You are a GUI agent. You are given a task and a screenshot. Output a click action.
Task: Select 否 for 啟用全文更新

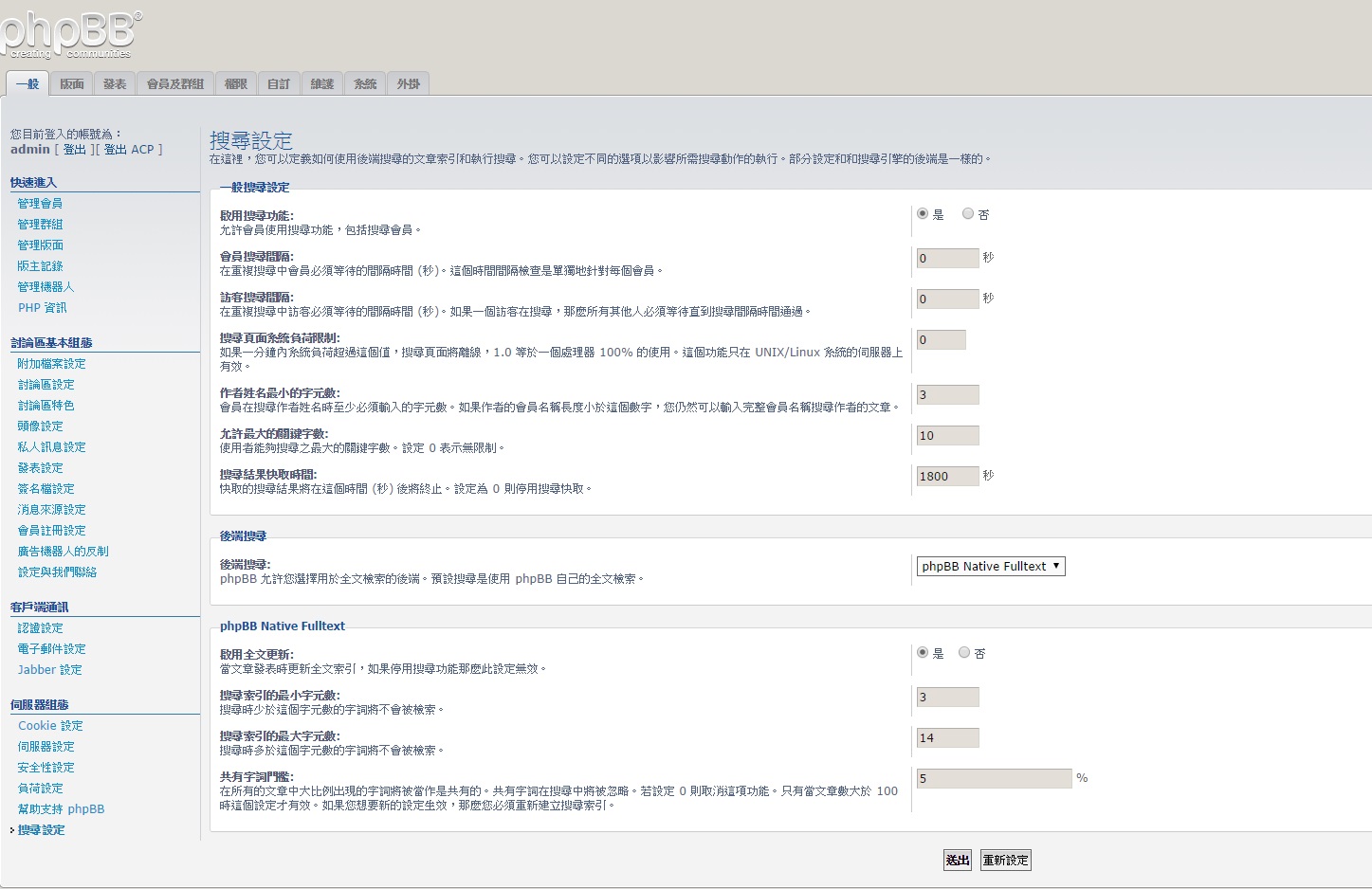tap(964, 653)
